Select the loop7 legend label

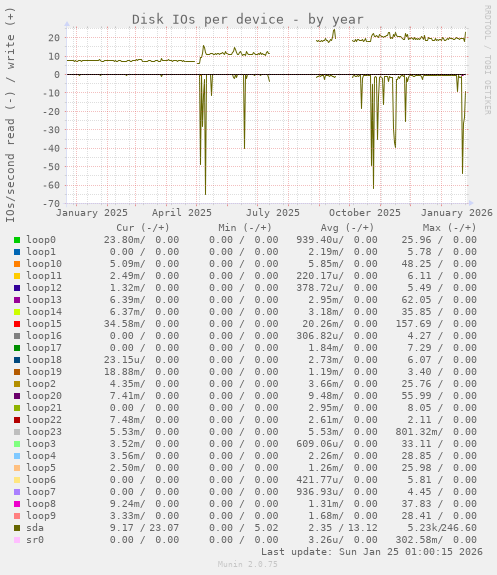41,492
